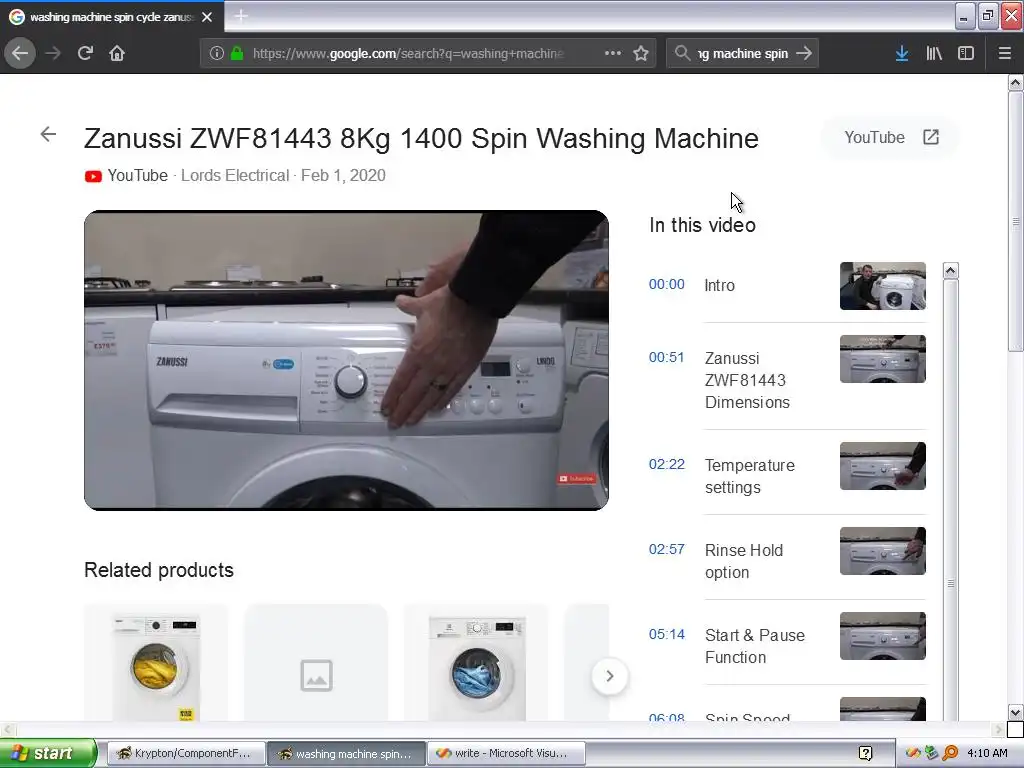Open video externally via YouTube button

tap(891, 137)
